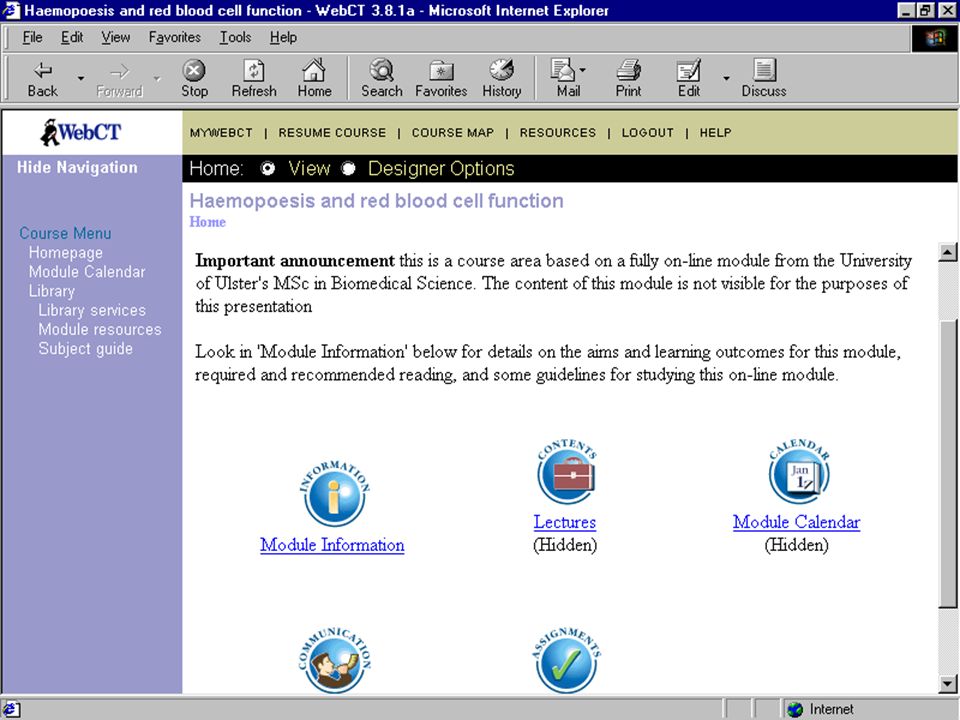Image resolution: width=960 pixels, height=720 pixels.
Task: Select Library in Course Menu
Action: coord(51,291)
